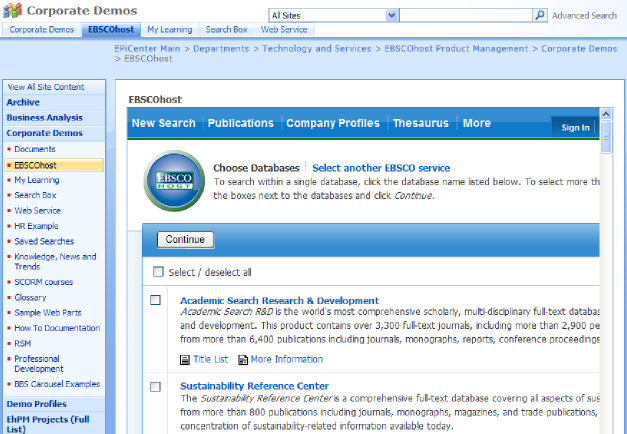Open RSM in sidebar
The image size is (627, 434).
[22, 344]
